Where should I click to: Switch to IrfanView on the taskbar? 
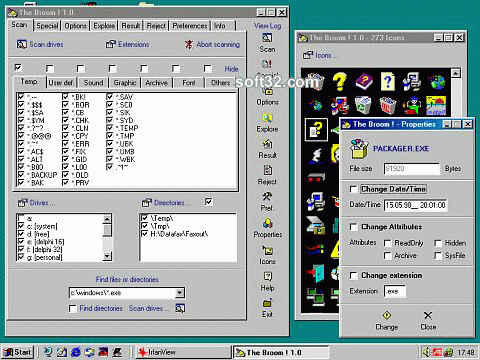point(183,352)
